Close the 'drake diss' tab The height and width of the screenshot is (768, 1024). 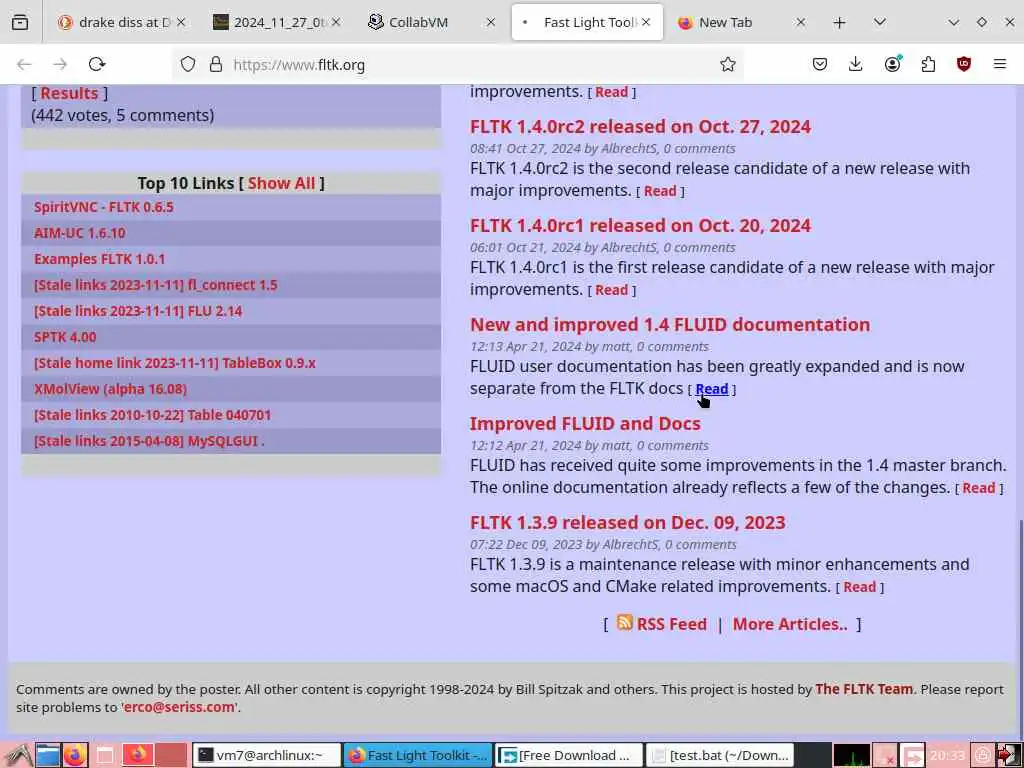pyautogui.click(x=181, y=22)
